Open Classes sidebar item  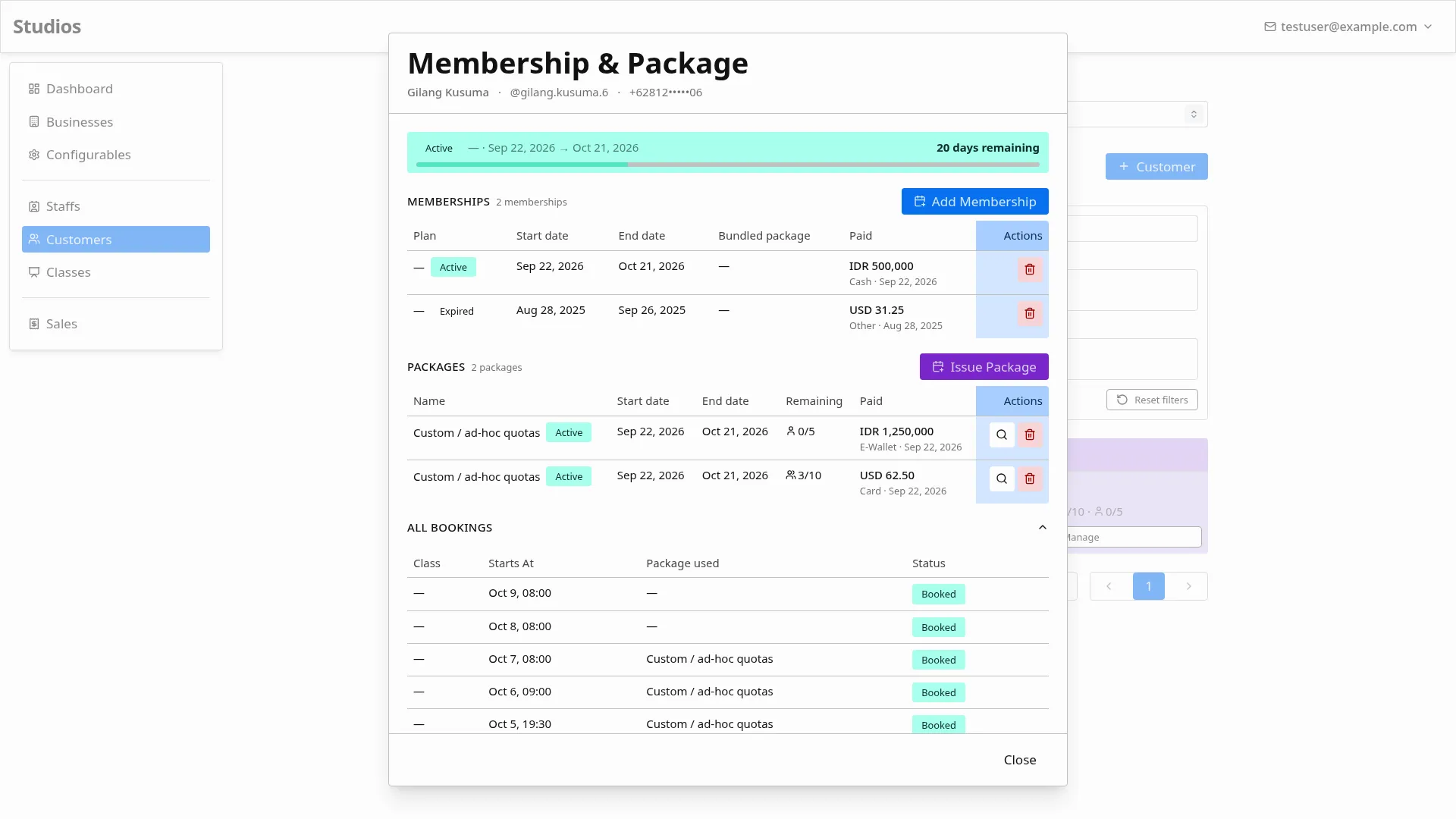point(116,272)
